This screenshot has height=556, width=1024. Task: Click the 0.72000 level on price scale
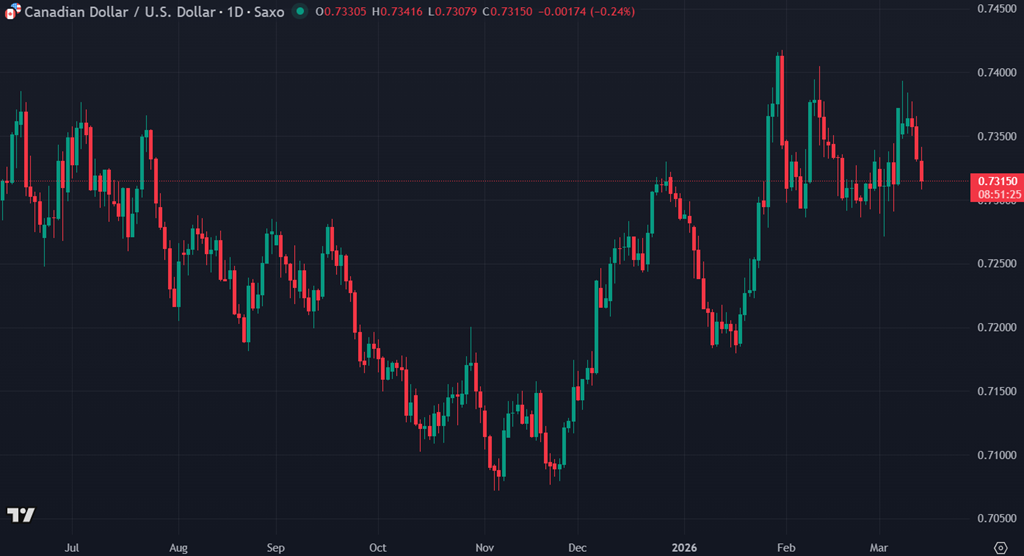(996, 327)
